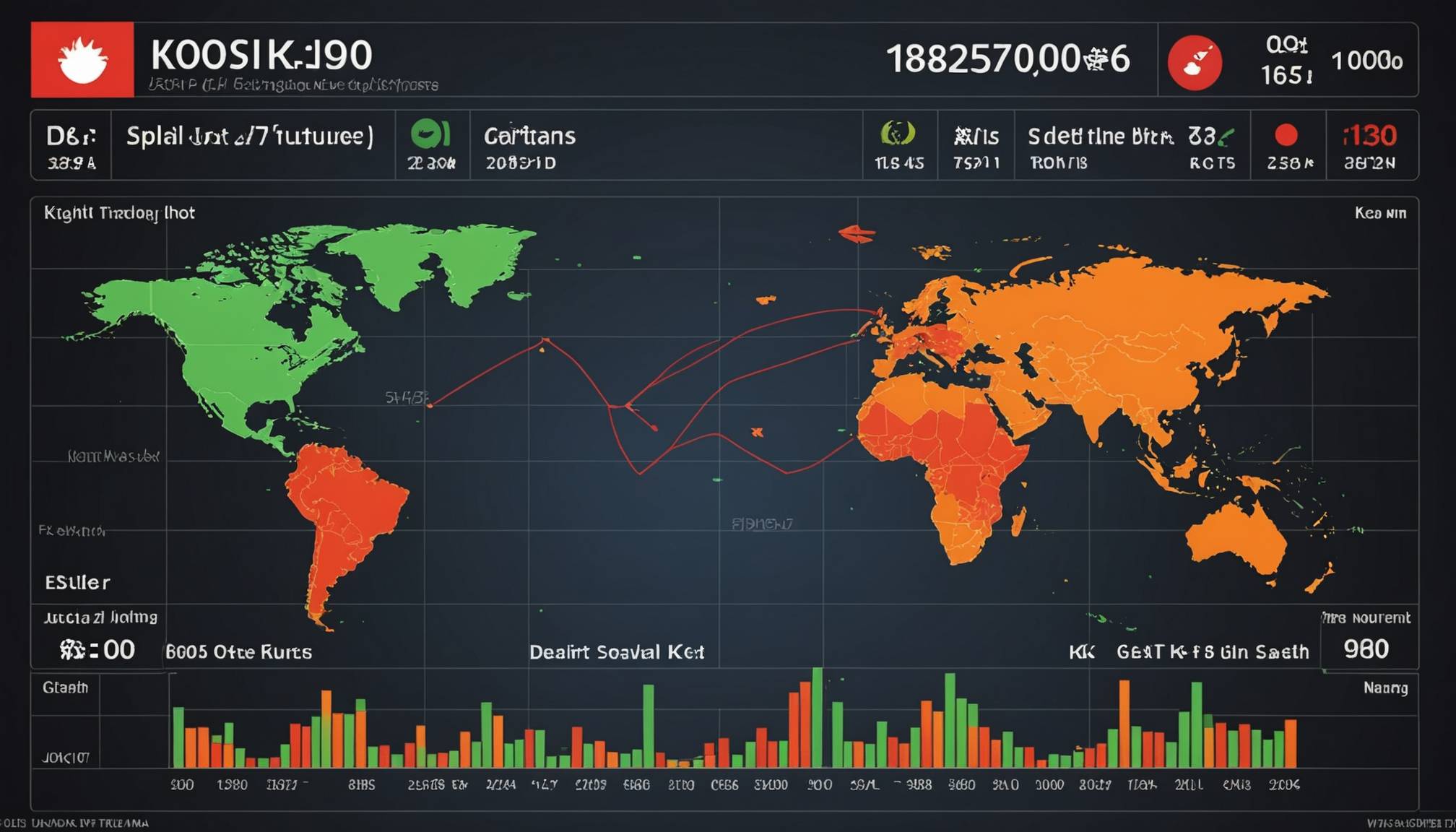The width and height of the screenshot is (1456, 832).
Task: Click the orange X marker in the Atlantic
Action: pyautogui.click(x=757, y=432)
